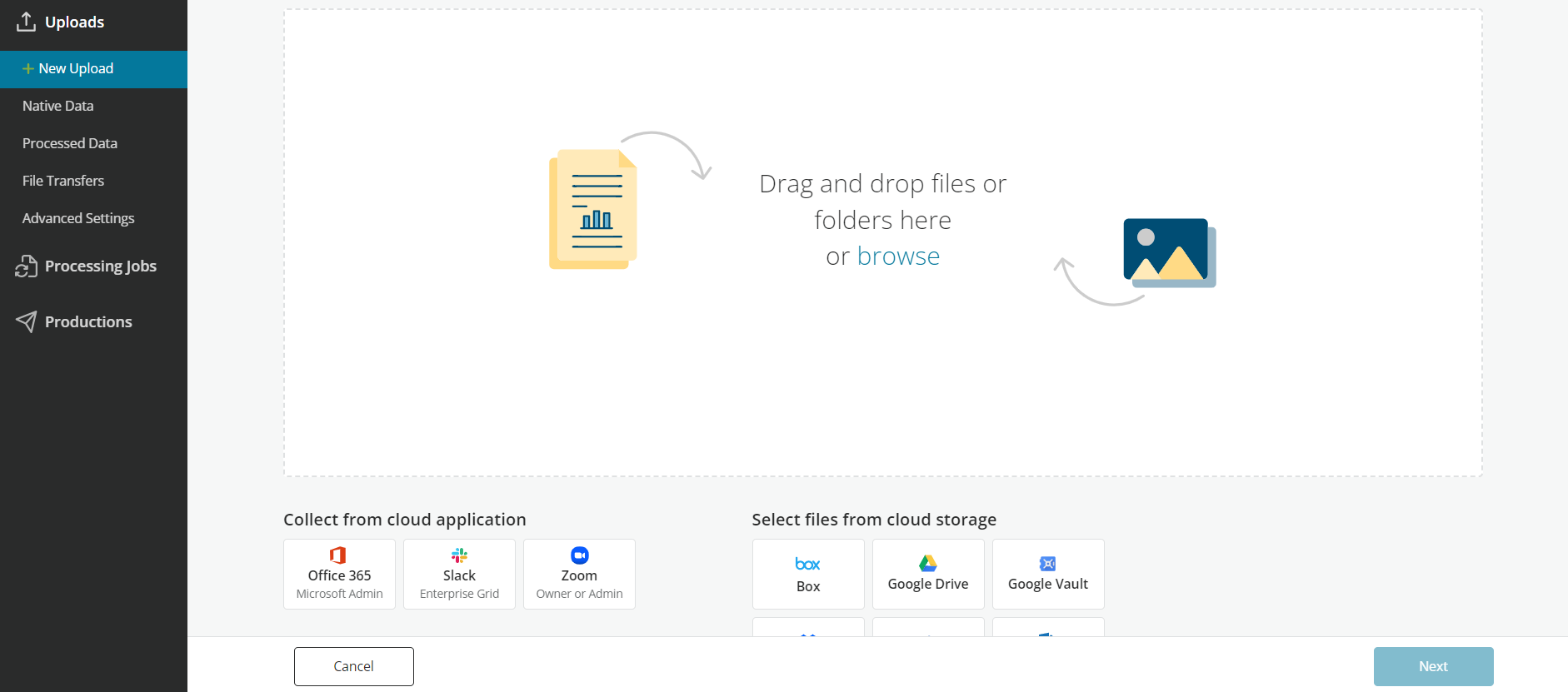Click the Slack logo icon
The image size is (1568, 692).
[459, 555]
